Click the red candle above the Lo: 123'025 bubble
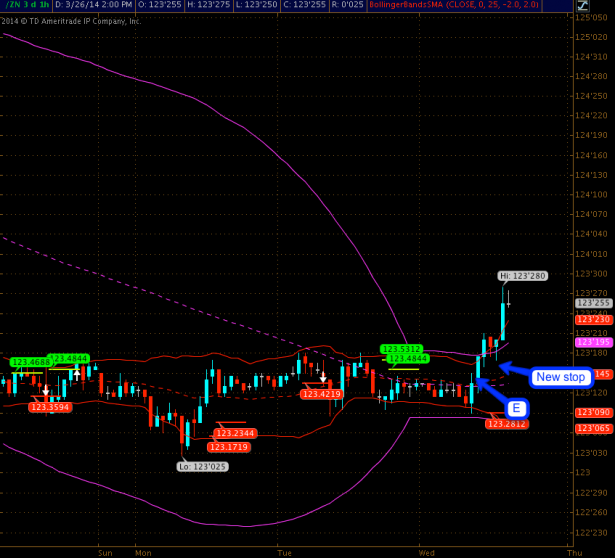615x558 pixels. click(182, 429)
